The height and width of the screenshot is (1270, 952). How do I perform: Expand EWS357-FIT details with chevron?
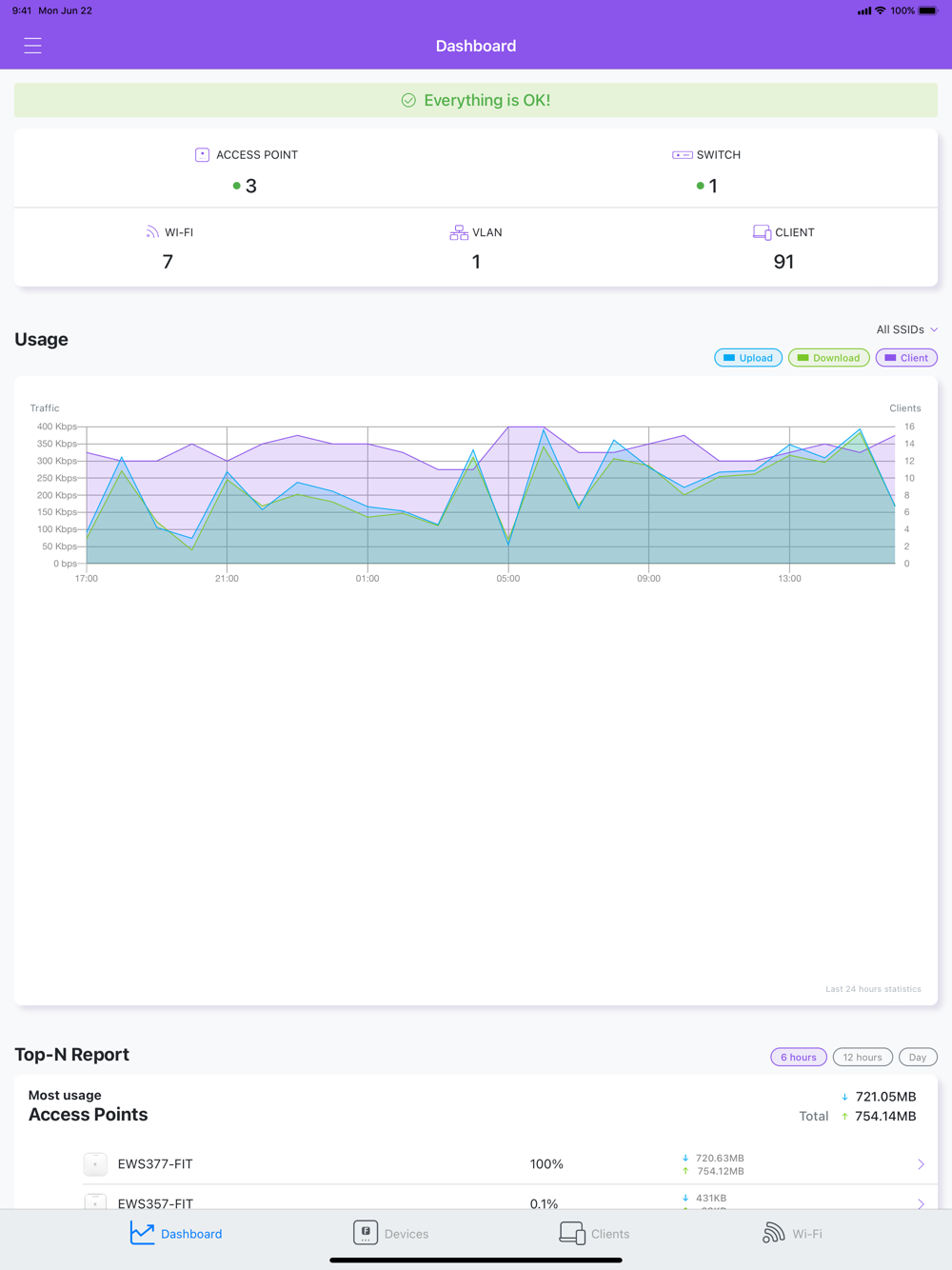tap(921, 1202)
